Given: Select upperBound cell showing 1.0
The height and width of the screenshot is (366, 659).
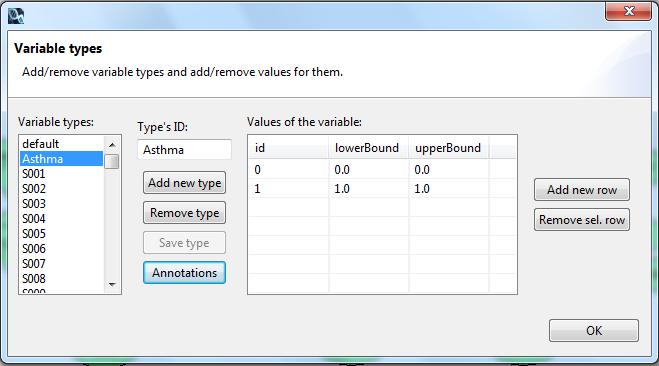Looking at the screenshot, I should click(x=448, y=189).
